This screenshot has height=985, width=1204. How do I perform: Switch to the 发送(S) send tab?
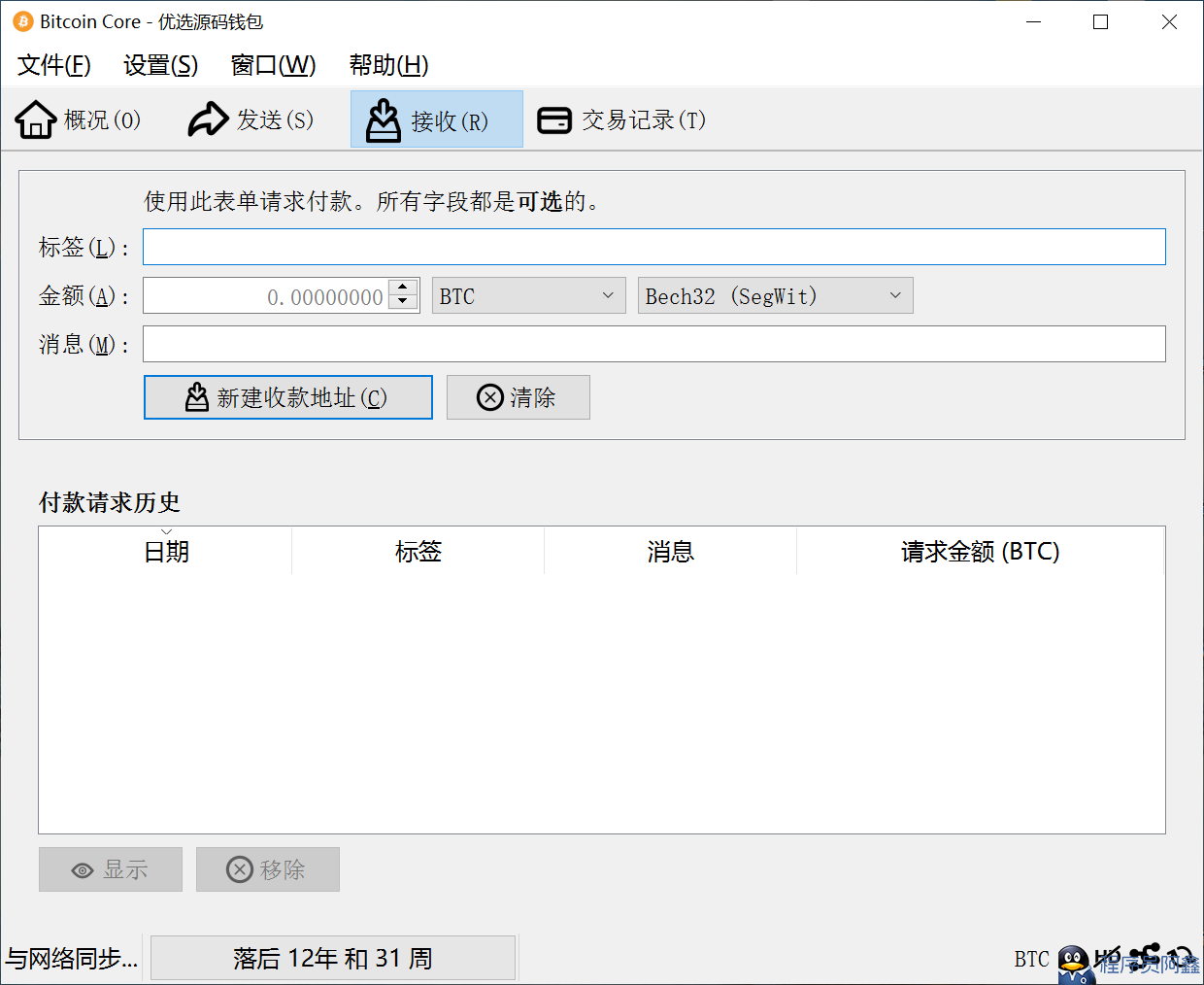point(251,119)
